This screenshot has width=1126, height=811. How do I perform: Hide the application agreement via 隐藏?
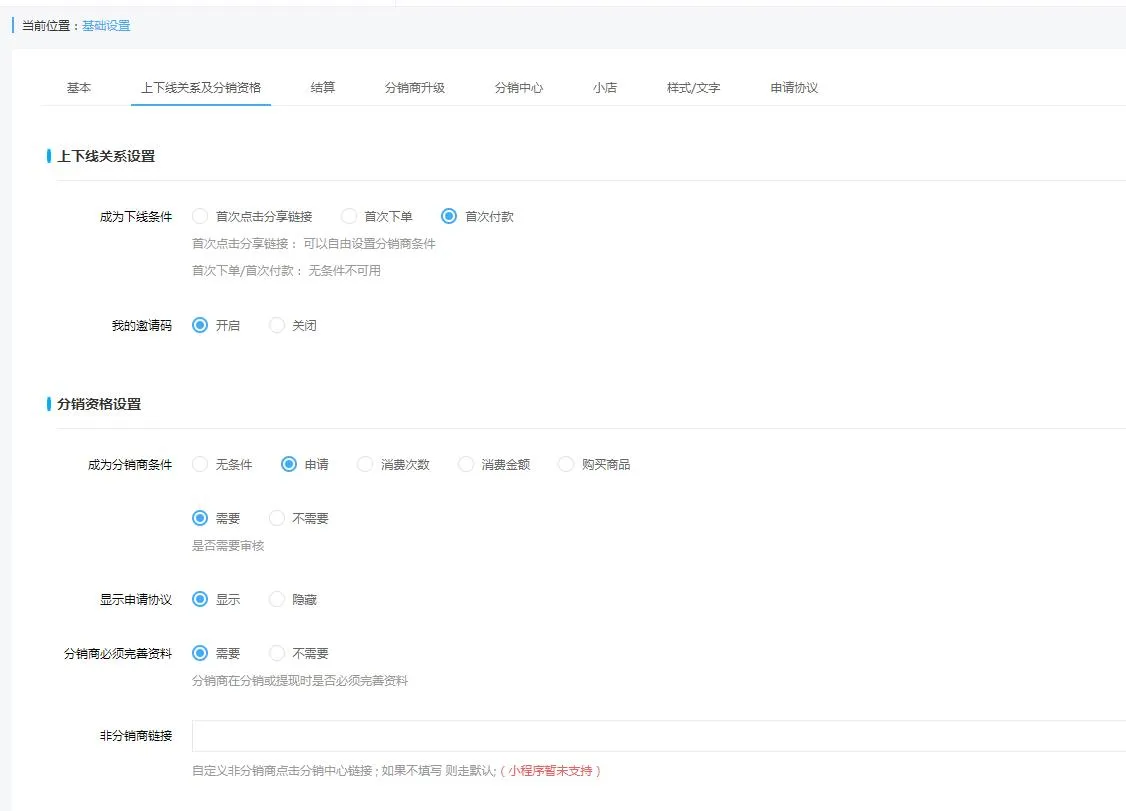pyautogui.click(x=277, y=599)
